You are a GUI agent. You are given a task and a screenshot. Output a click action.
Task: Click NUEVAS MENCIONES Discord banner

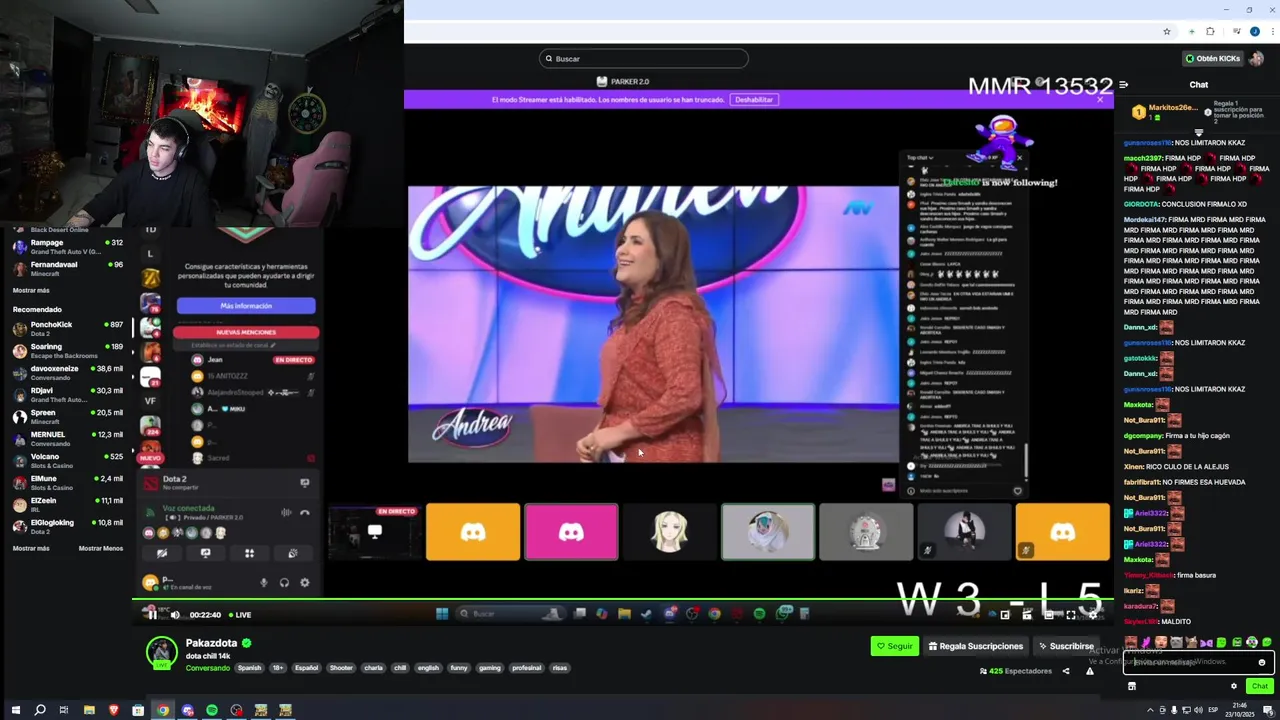click(246, 332)
